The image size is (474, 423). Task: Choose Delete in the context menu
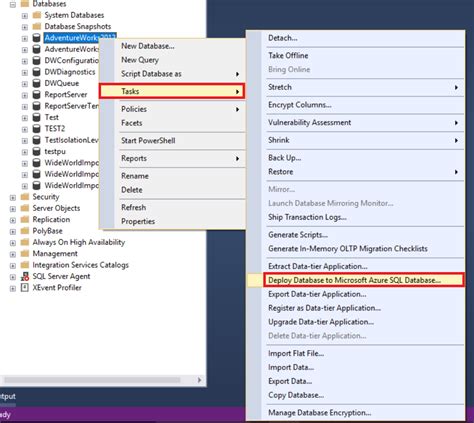click(172, 190)
